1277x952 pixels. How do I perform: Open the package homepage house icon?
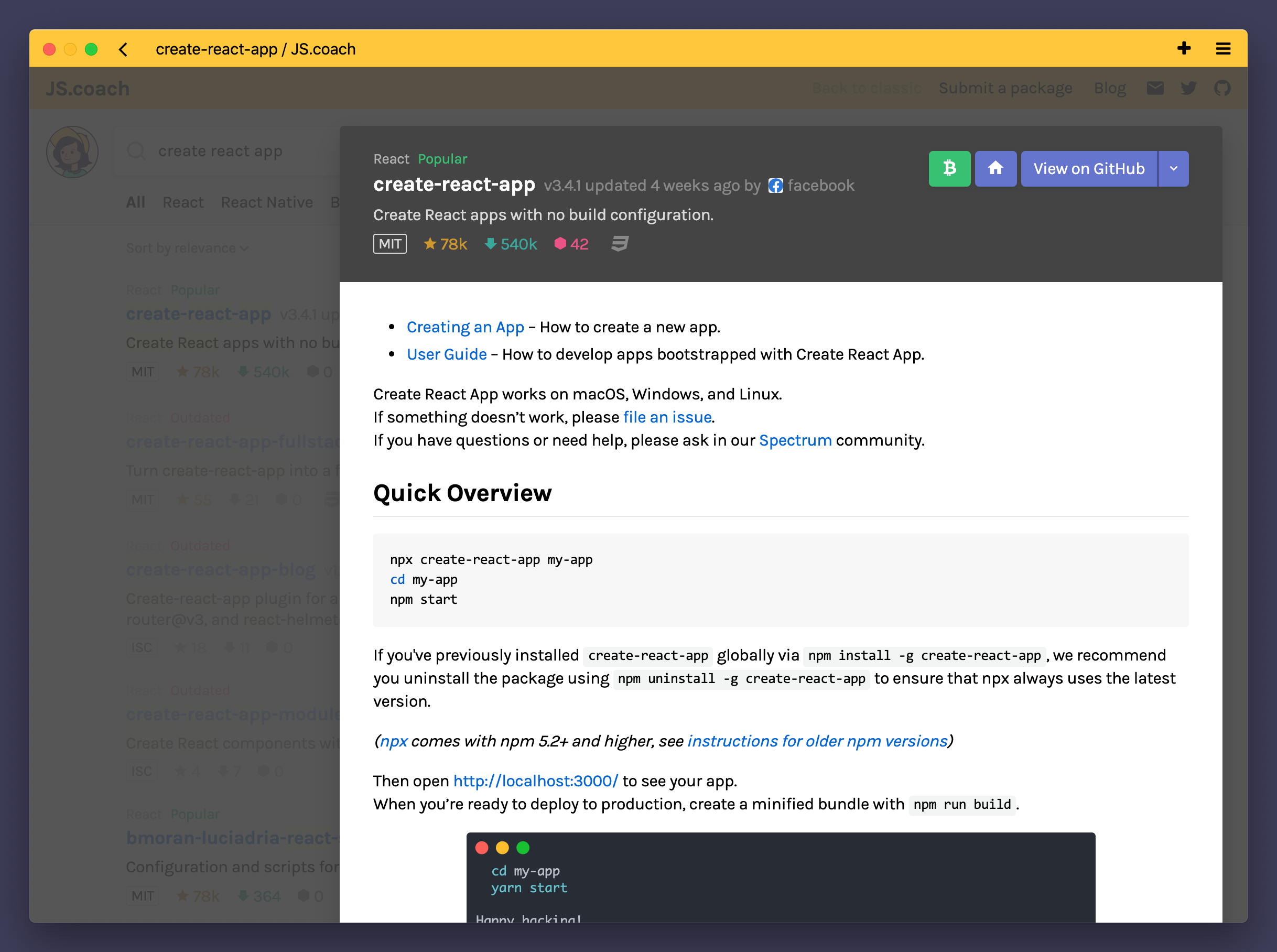[x=995, y=168]
